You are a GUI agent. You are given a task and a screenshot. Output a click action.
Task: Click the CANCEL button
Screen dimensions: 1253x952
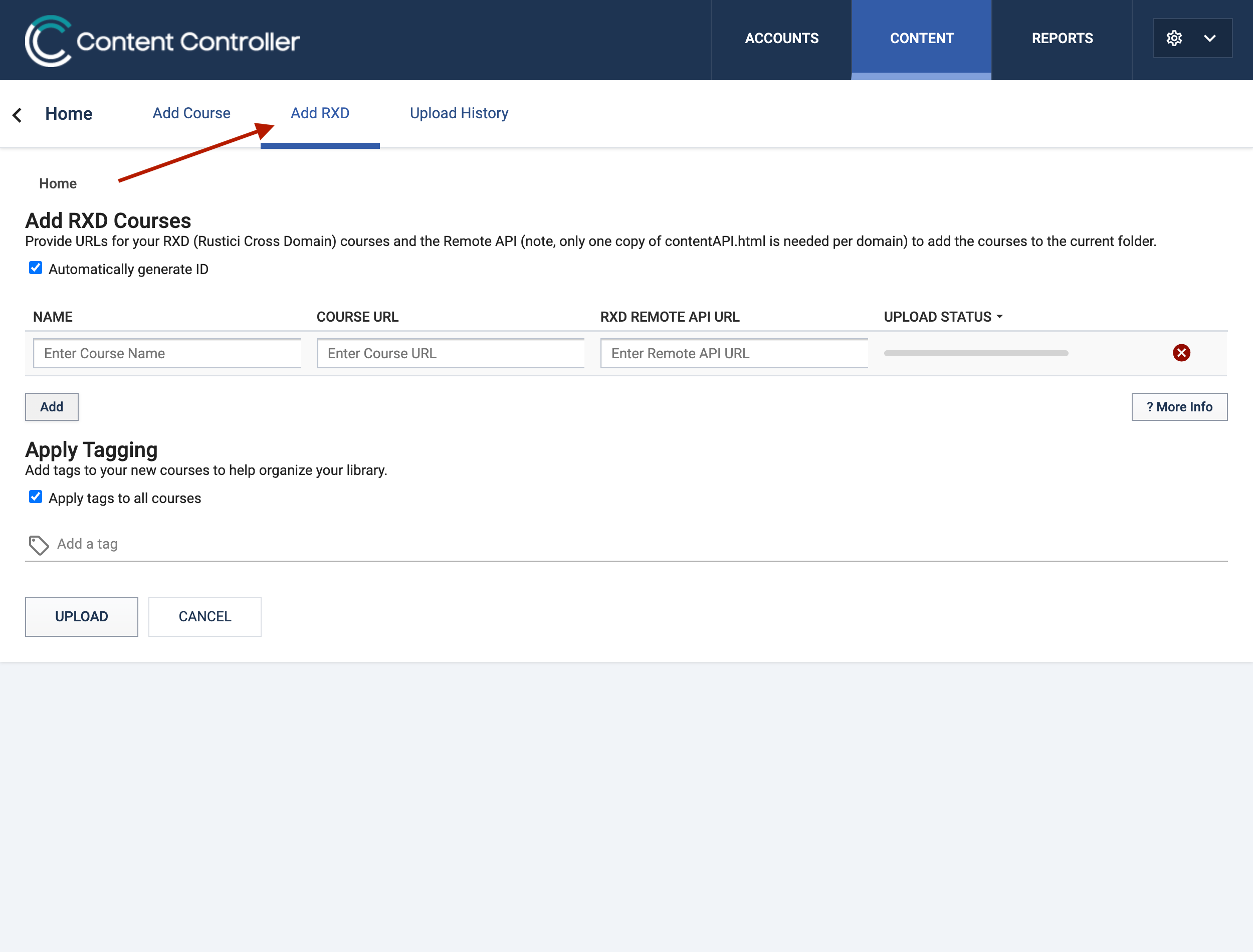(204, 616)
